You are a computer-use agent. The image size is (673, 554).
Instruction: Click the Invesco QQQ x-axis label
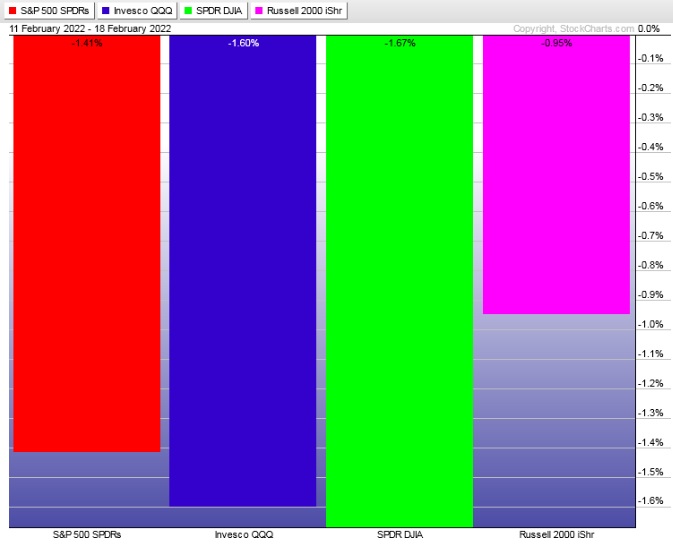coord(244,535)
